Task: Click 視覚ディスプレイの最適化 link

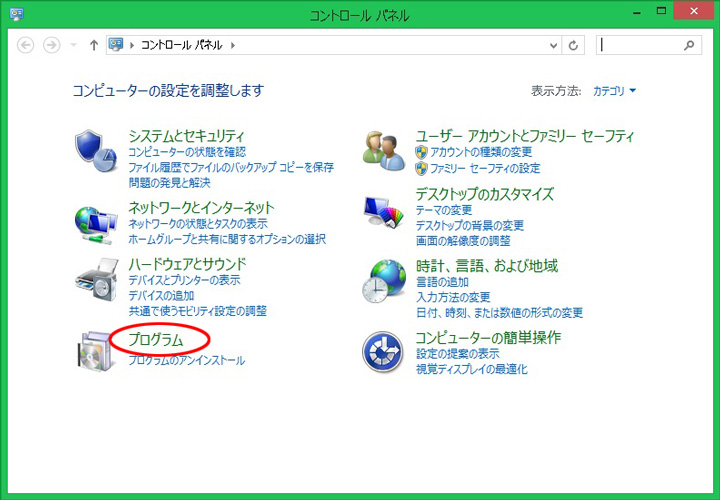Action: (472, 369)
